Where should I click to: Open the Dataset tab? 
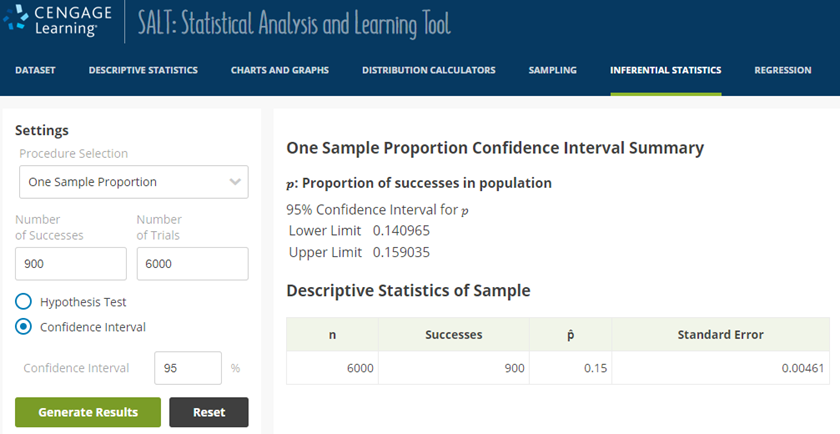point(35,70)
